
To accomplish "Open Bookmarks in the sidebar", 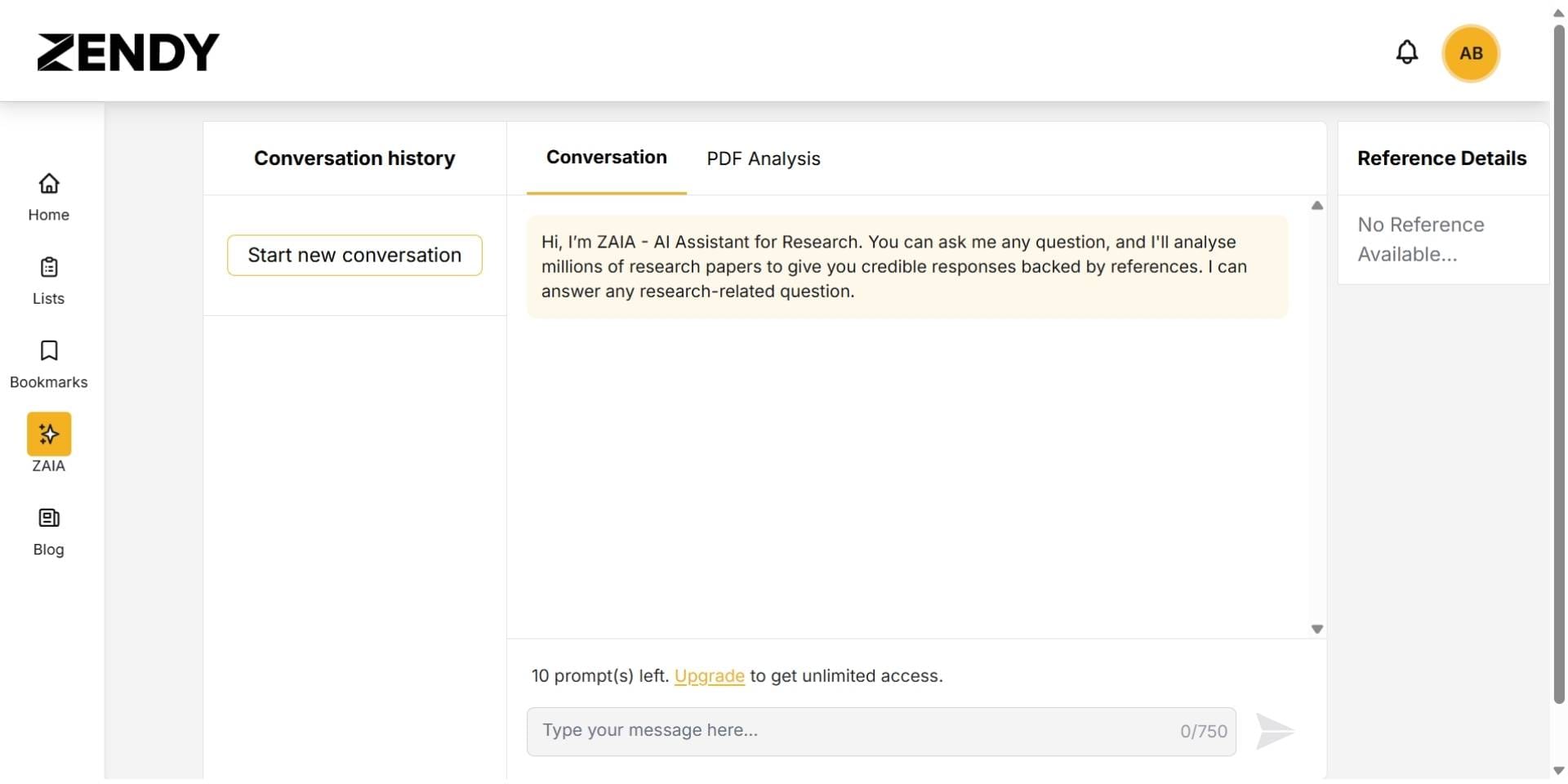I will coord(49,364).
